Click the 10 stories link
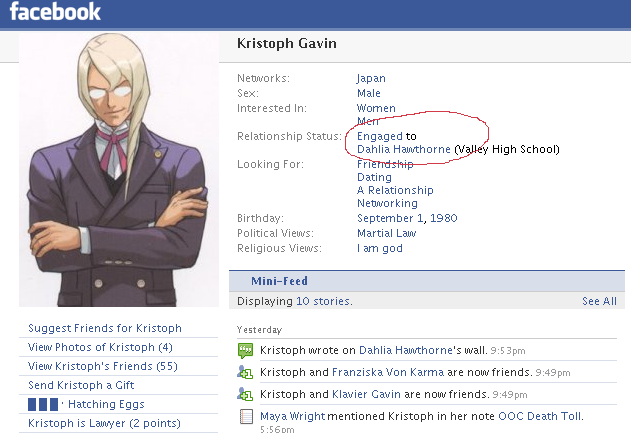 tap(324, 301)
